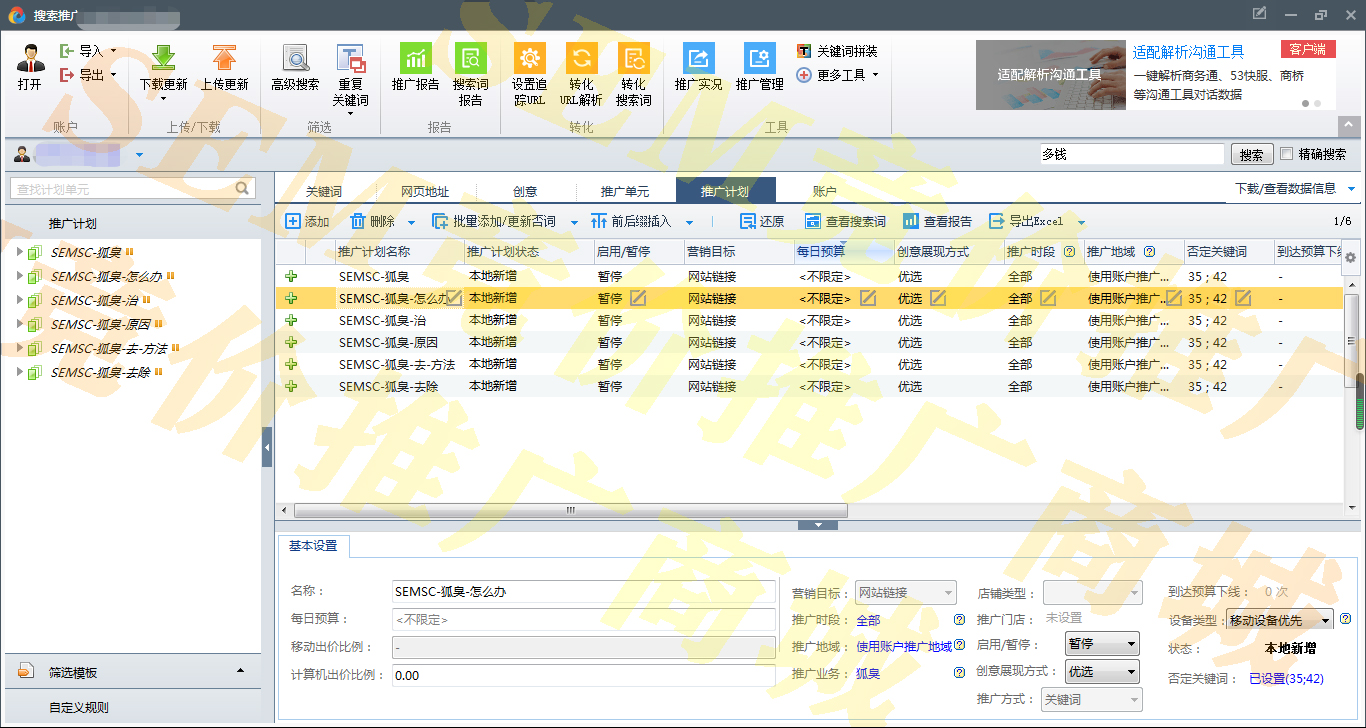Open the 推广报告 report icon
The height and width of the screenshot is (728, 1366).
pyautogui.click(x=415, y=58)
